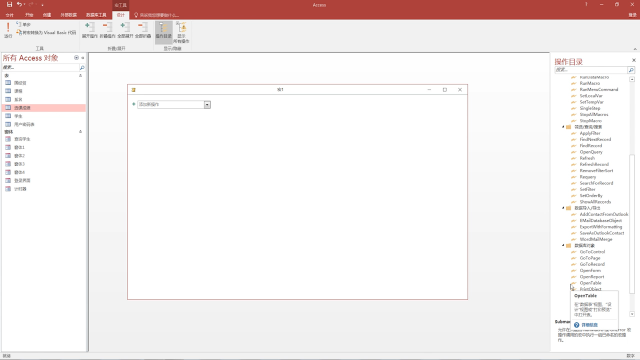Screen dimensions: 640x360
Task: Collapse the Data Import/Export actions folder
Action: [563, 208]
